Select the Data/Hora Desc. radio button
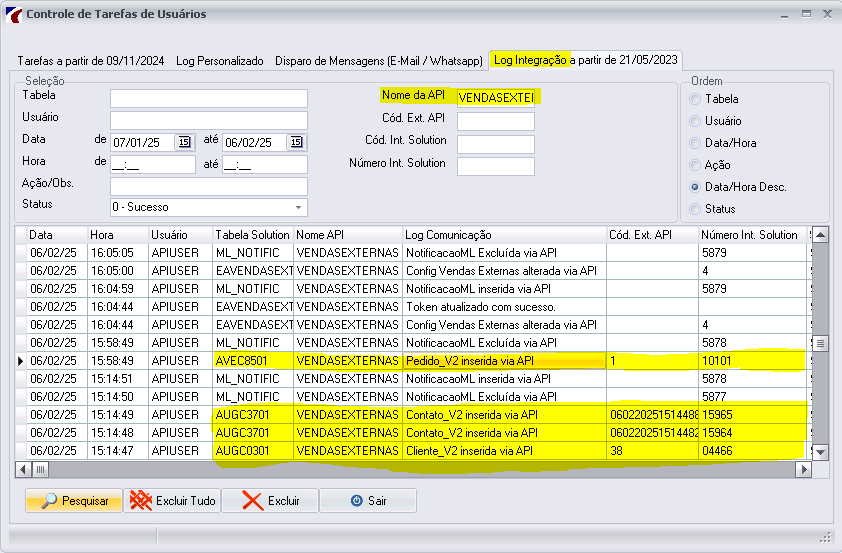 click(695, 187)
